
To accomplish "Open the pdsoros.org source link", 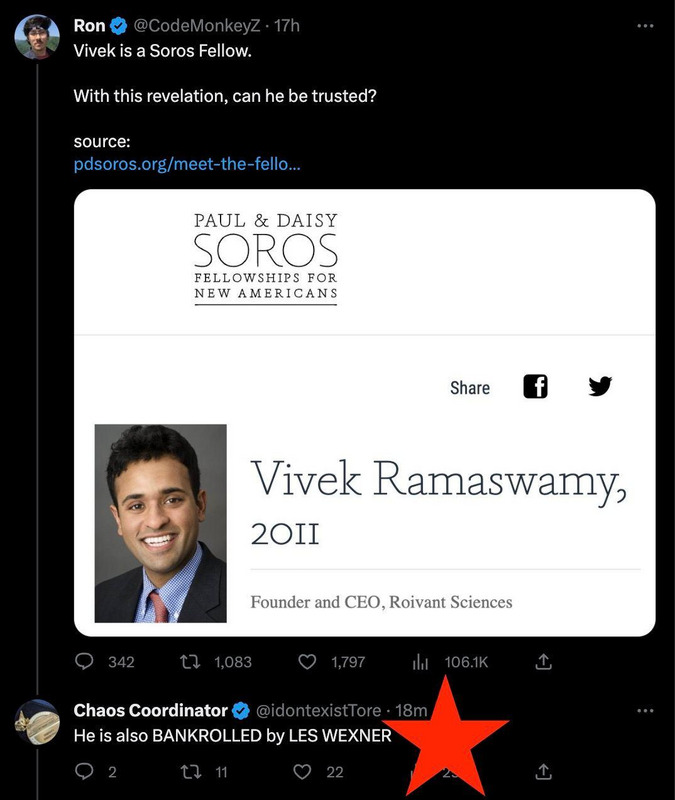I will click(x=187, y=163).
